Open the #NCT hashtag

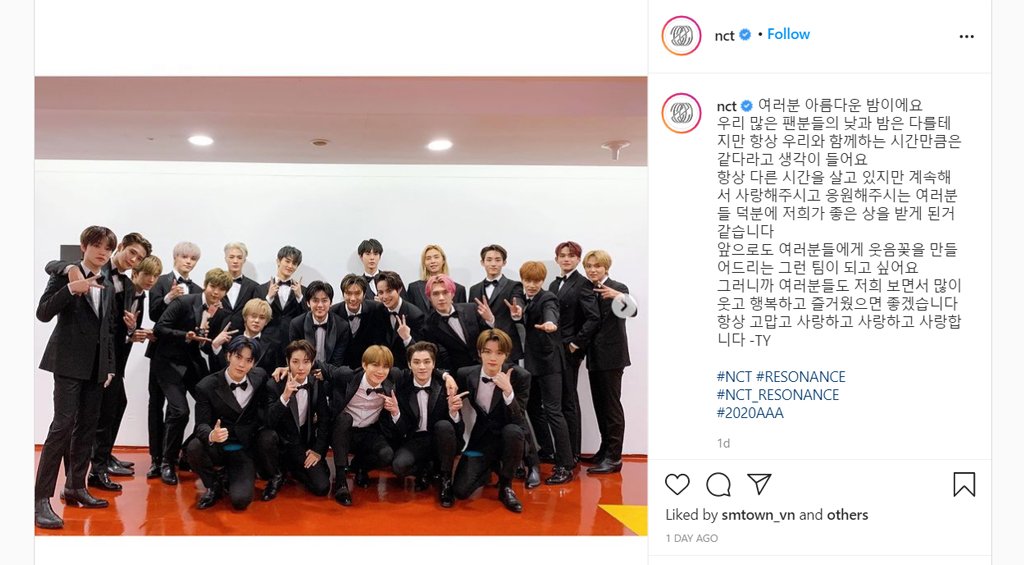pyautogui.click(x=734, y=377)
